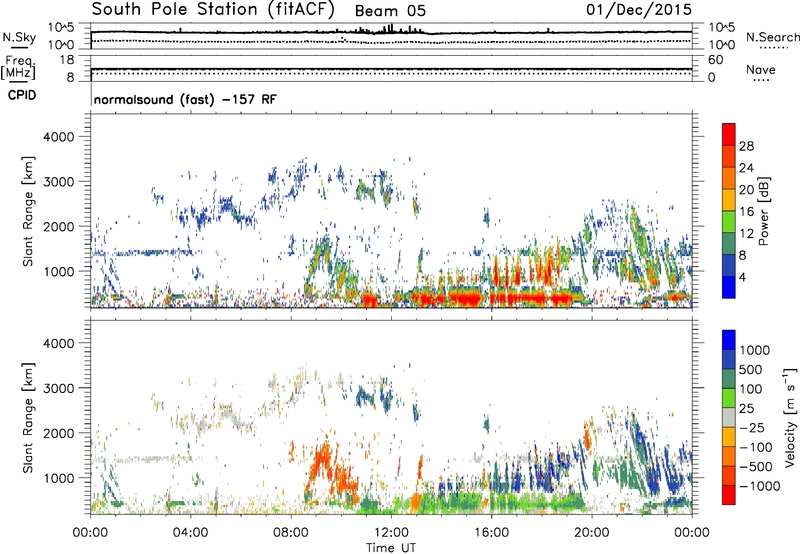Screen dimensions: 800x554
Task: Click '3000' on the power panel range axis
Action: tap(58, 182)
